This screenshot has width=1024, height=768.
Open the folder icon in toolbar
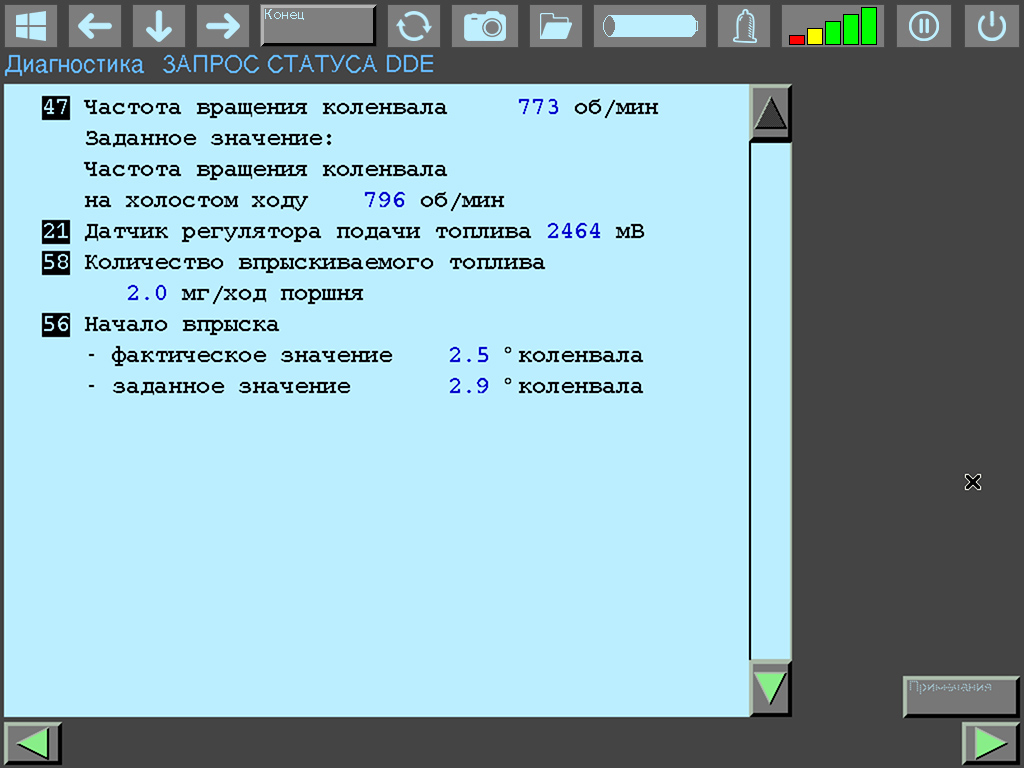pyautogui.click(x=556, y=26)
